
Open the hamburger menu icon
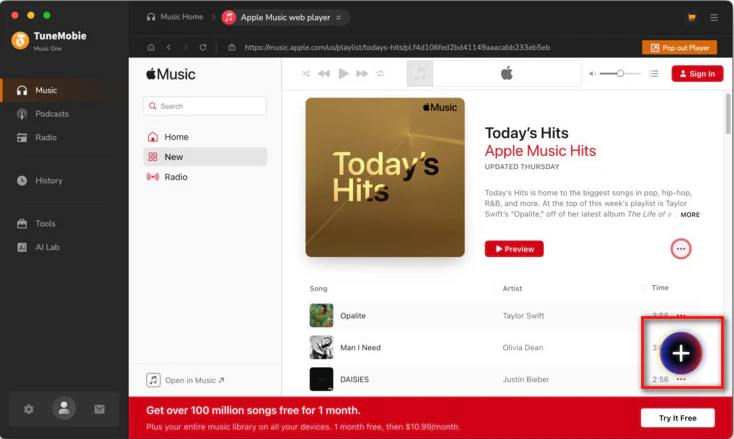(714, 18)
